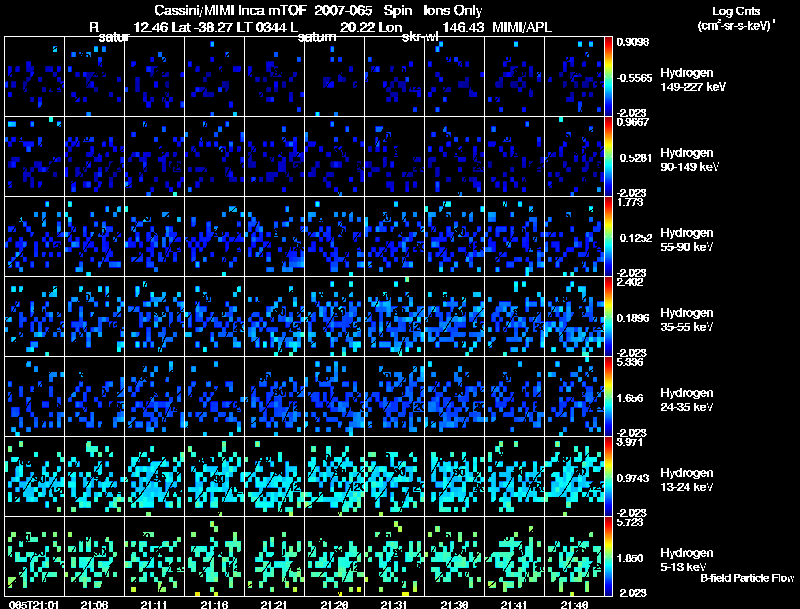
Task: Click the 065T21:01 time axis label
Action: [34, 605]
